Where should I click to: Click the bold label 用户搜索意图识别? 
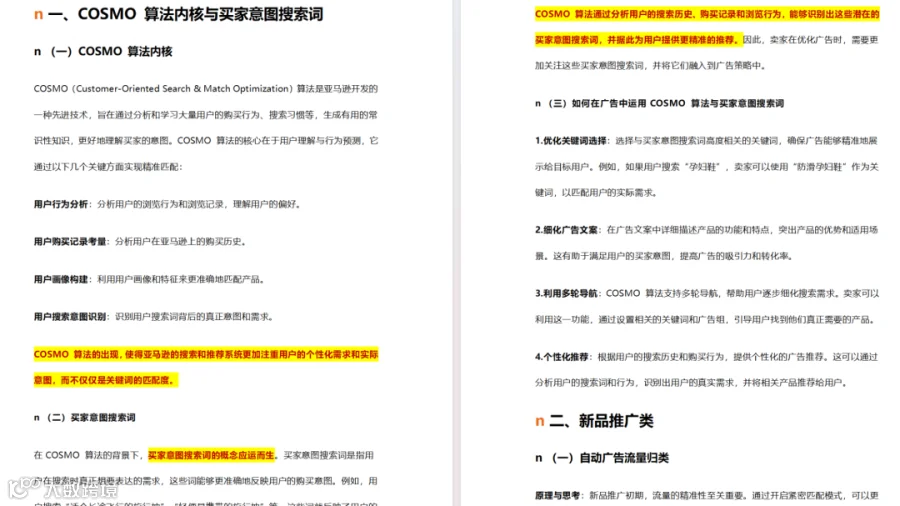pyautogui.click(x=70, y=317)
